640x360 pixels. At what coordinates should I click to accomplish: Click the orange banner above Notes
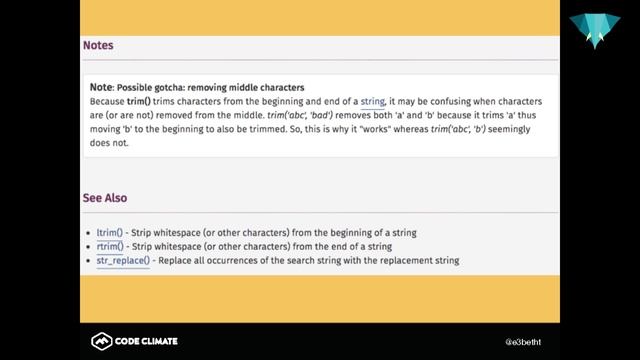(320, 18)
